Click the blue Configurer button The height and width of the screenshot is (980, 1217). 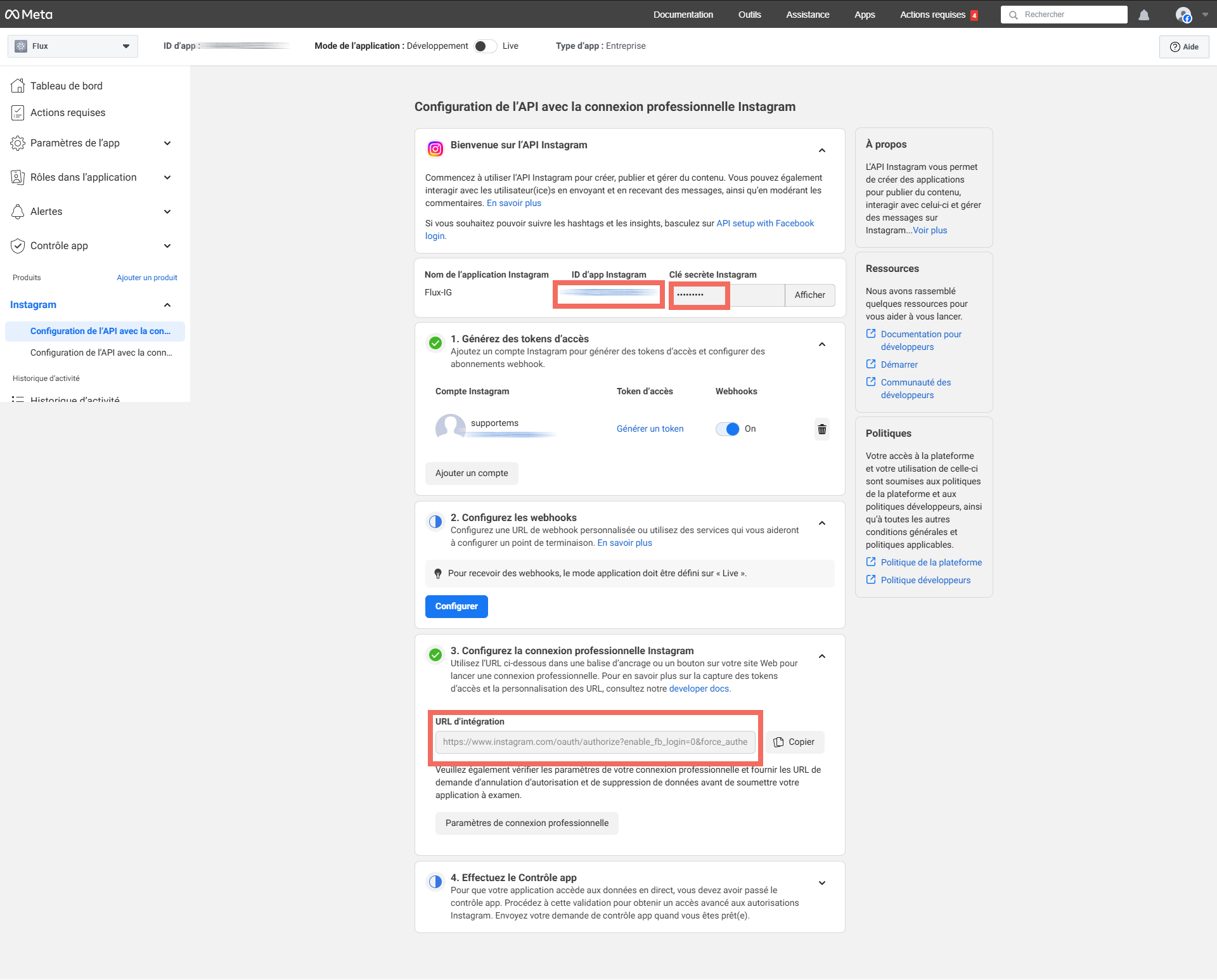(456, 607)
